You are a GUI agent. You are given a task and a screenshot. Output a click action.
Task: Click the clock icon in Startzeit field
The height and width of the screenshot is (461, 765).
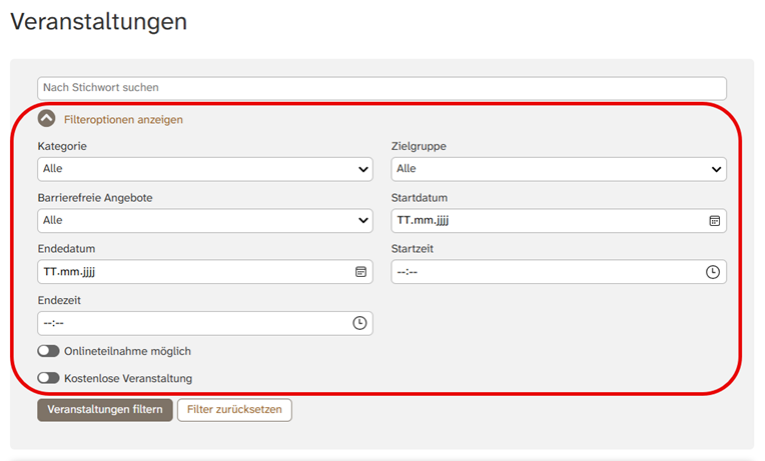(713, 272)
